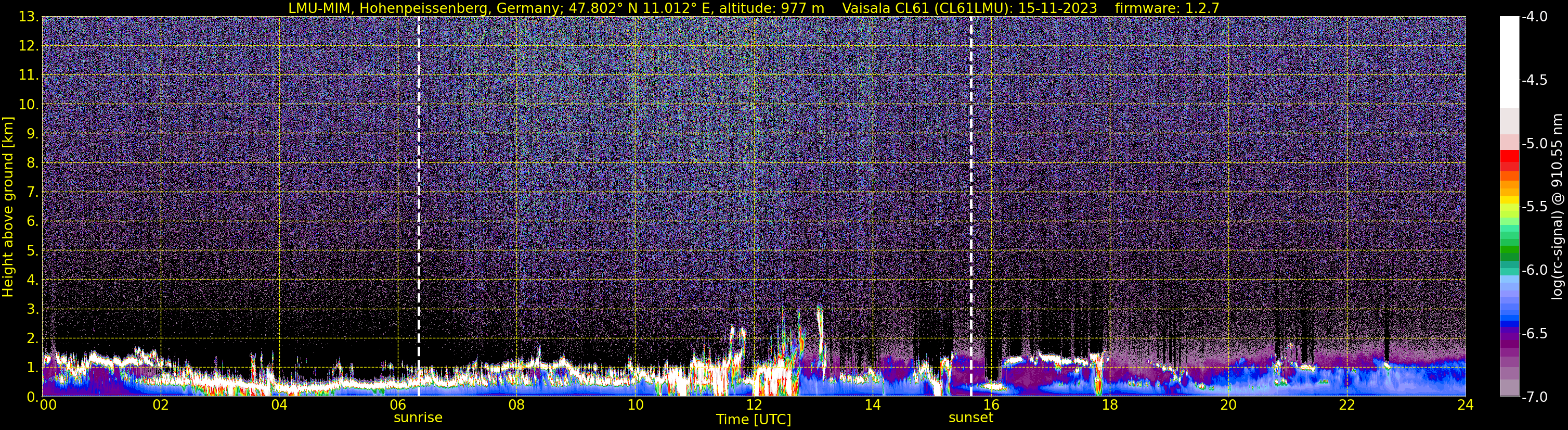1568x430 pixels.
Task: Click time axis tick '16'
Action: [x=991, y=406]
